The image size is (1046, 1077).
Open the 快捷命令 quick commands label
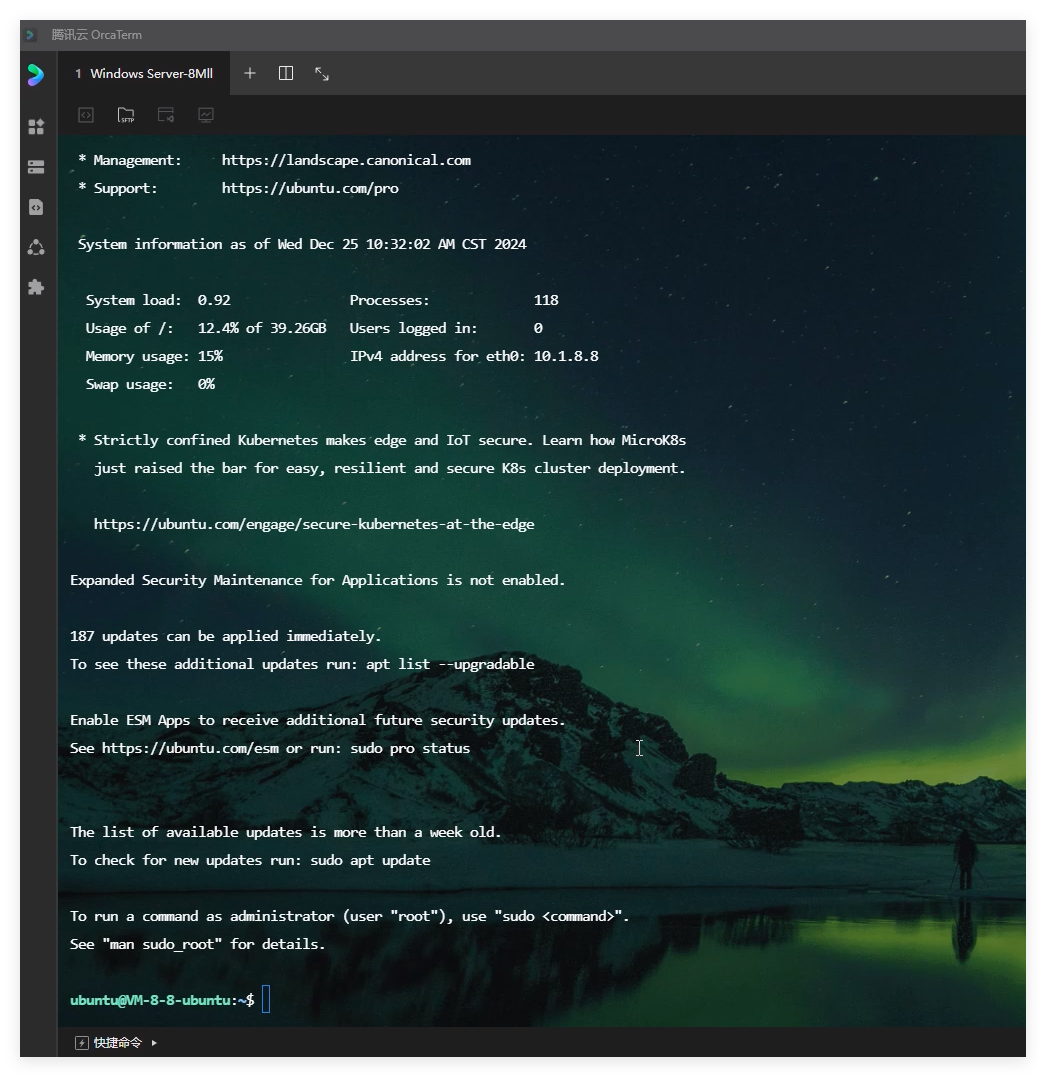117,1043
